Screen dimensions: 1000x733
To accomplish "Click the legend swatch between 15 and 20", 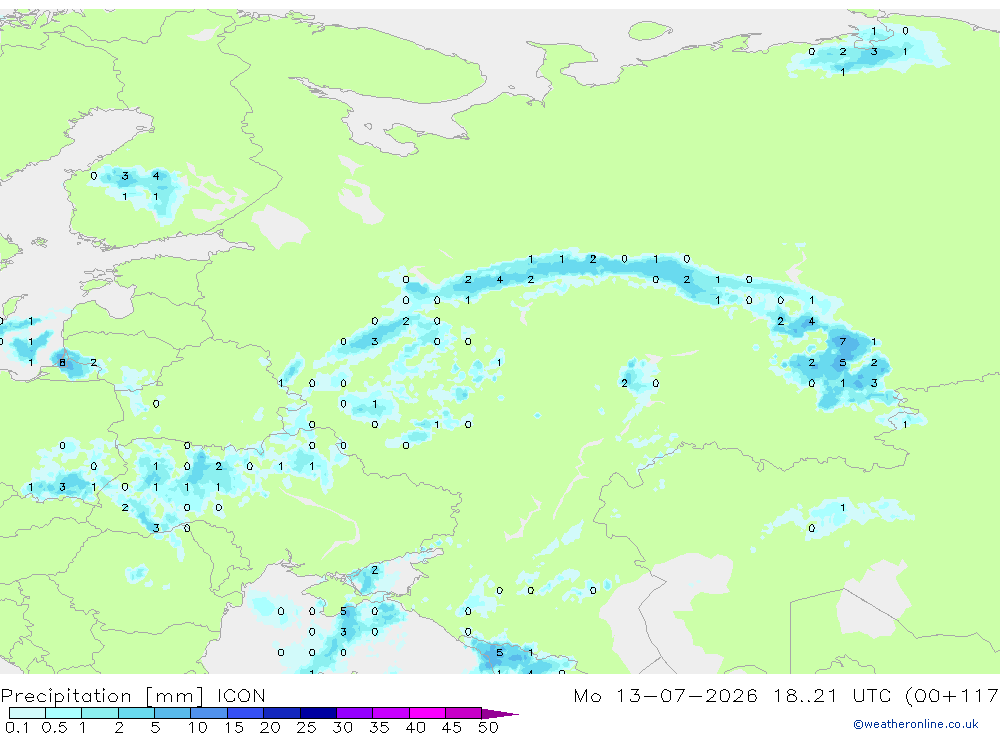I will (246, 713).
